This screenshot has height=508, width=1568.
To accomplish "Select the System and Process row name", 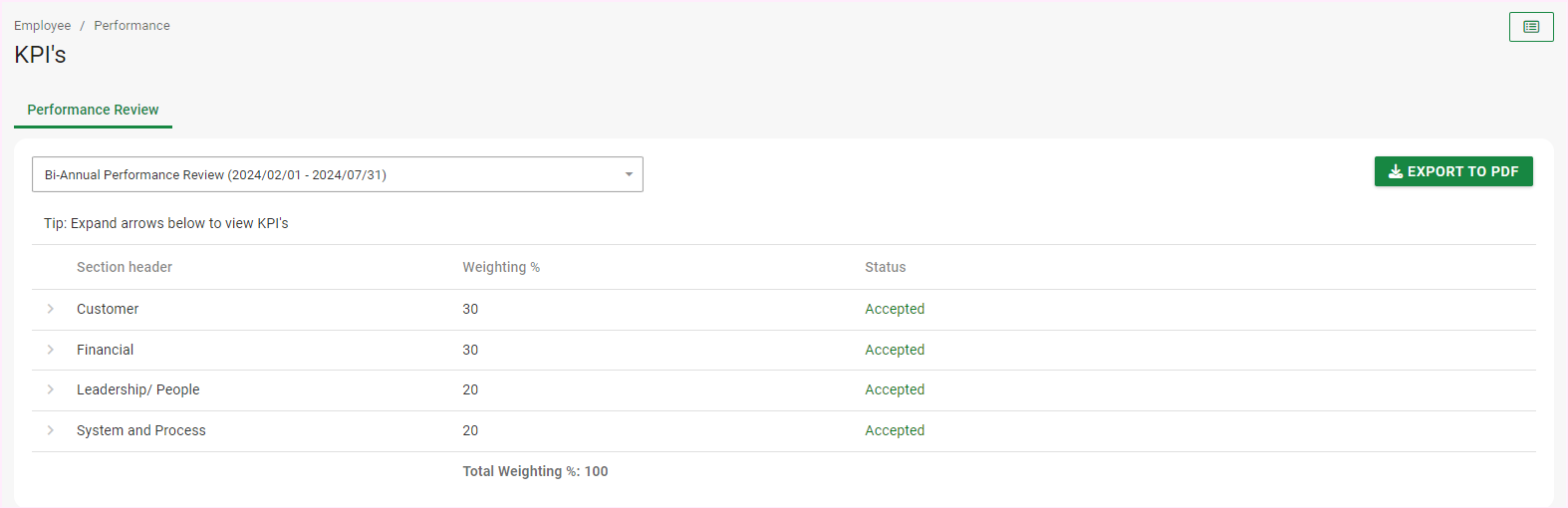I will 140,430.
